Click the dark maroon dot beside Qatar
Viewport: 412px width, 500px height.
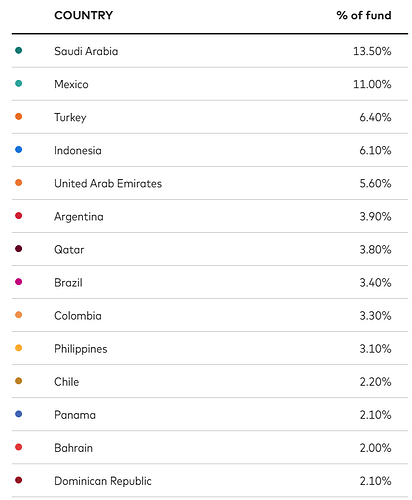19,249
